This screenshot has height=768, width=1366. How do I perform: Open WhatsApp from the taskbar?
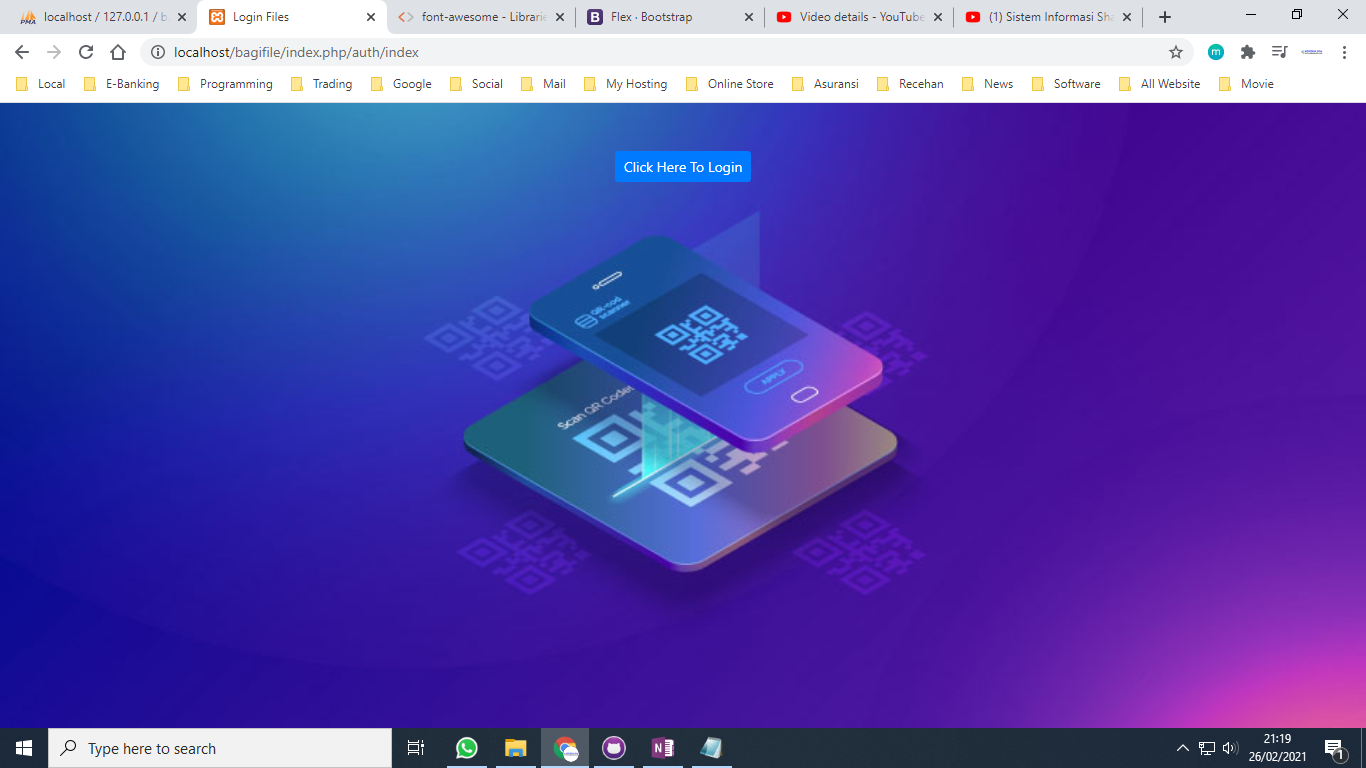466,748
